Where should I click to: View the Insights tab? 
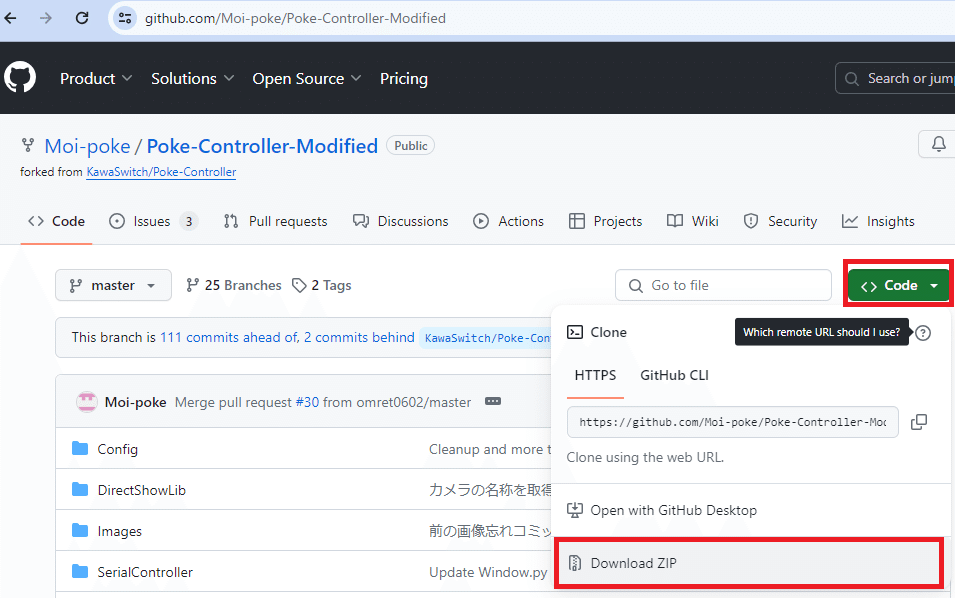[878, 221]
